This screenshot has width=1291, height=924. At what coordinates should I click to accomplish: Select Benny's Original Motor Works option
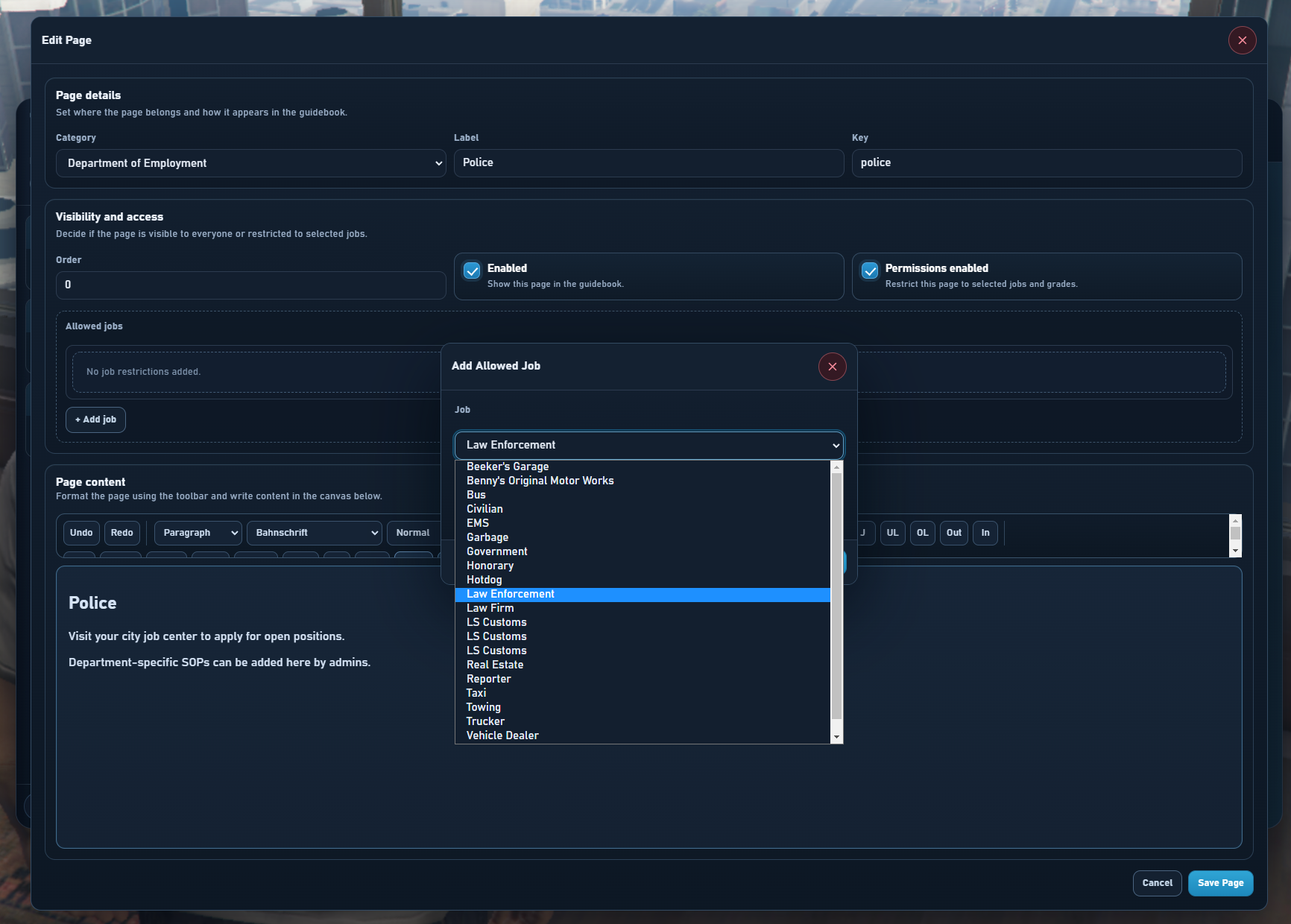tap(643, 481)
